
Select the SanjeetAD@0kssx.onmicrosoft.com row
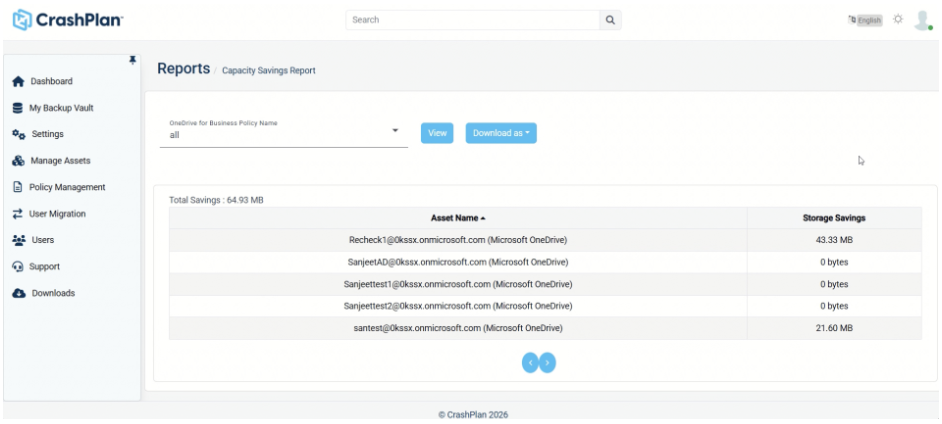(x=545, y=262)
